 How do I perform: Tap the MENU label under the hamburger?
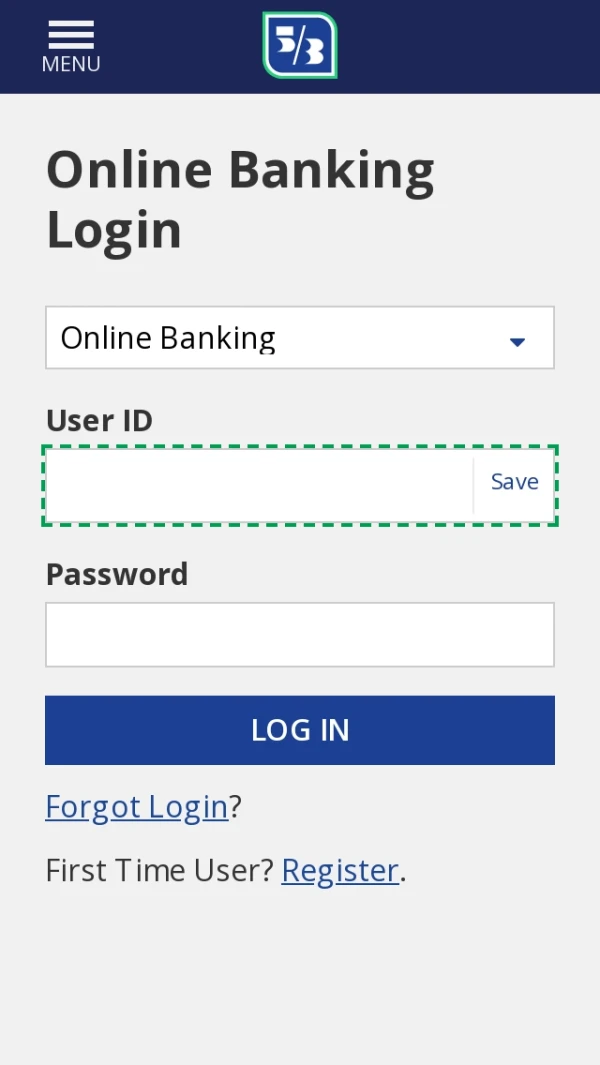(x=71, y=64)
